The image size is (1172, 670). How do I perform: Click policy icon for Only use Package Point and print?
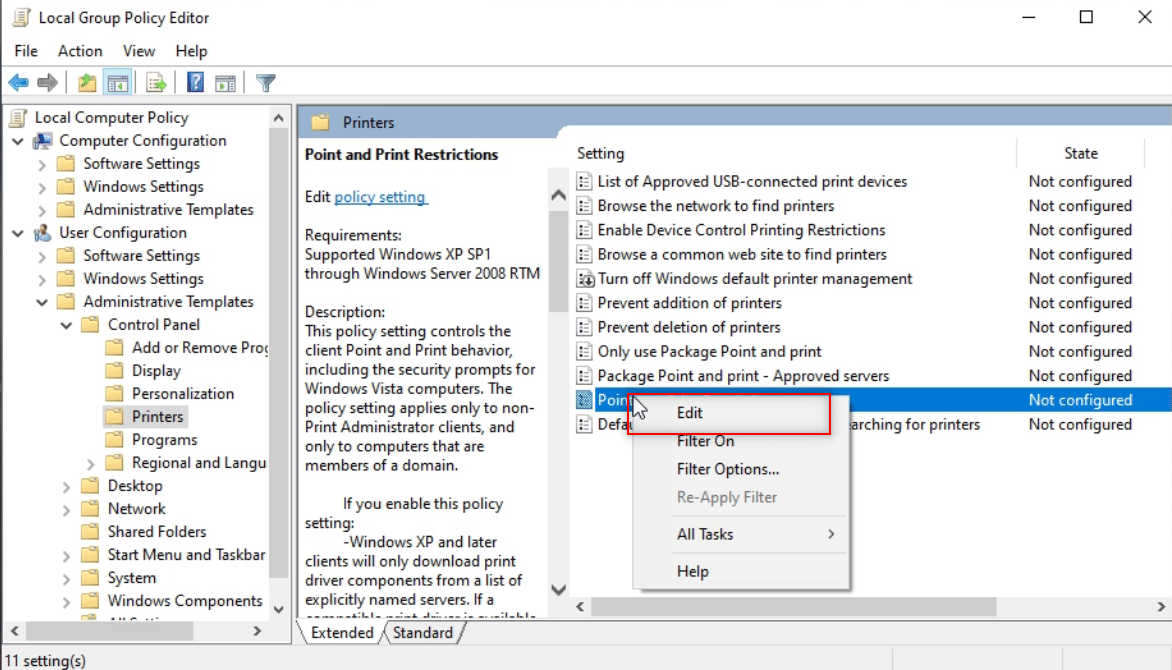[x=585, y=351]
